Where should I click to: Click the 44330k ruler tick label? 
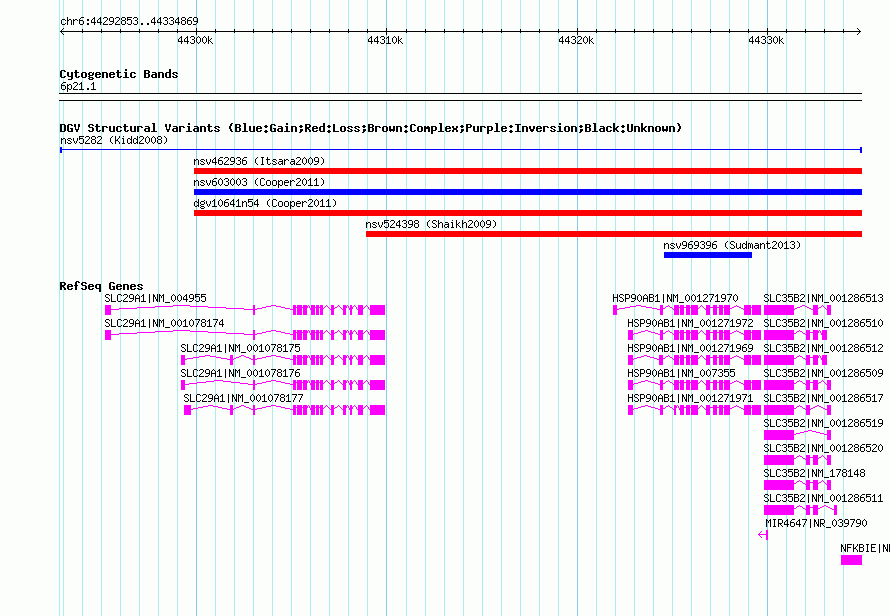pyautogui.click(x=766, y=40)
